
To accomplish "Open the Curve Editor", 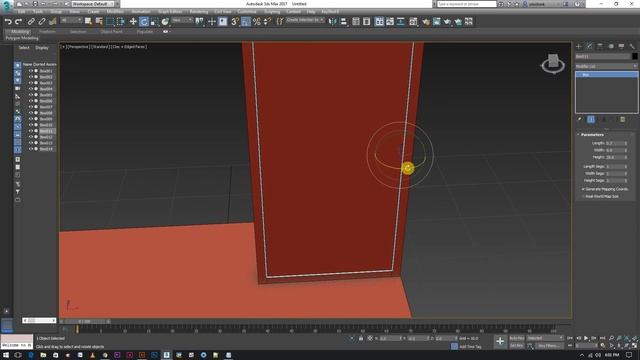I will [x=390, y=22].
